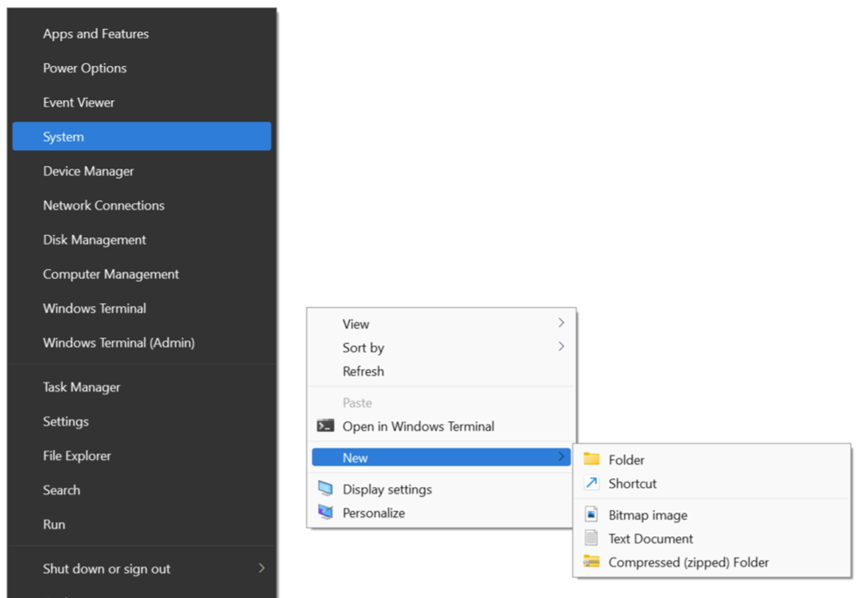Open Settings from the dark menu
The width and height of the screenshot is (865, 598).
[x=142, y=421]
